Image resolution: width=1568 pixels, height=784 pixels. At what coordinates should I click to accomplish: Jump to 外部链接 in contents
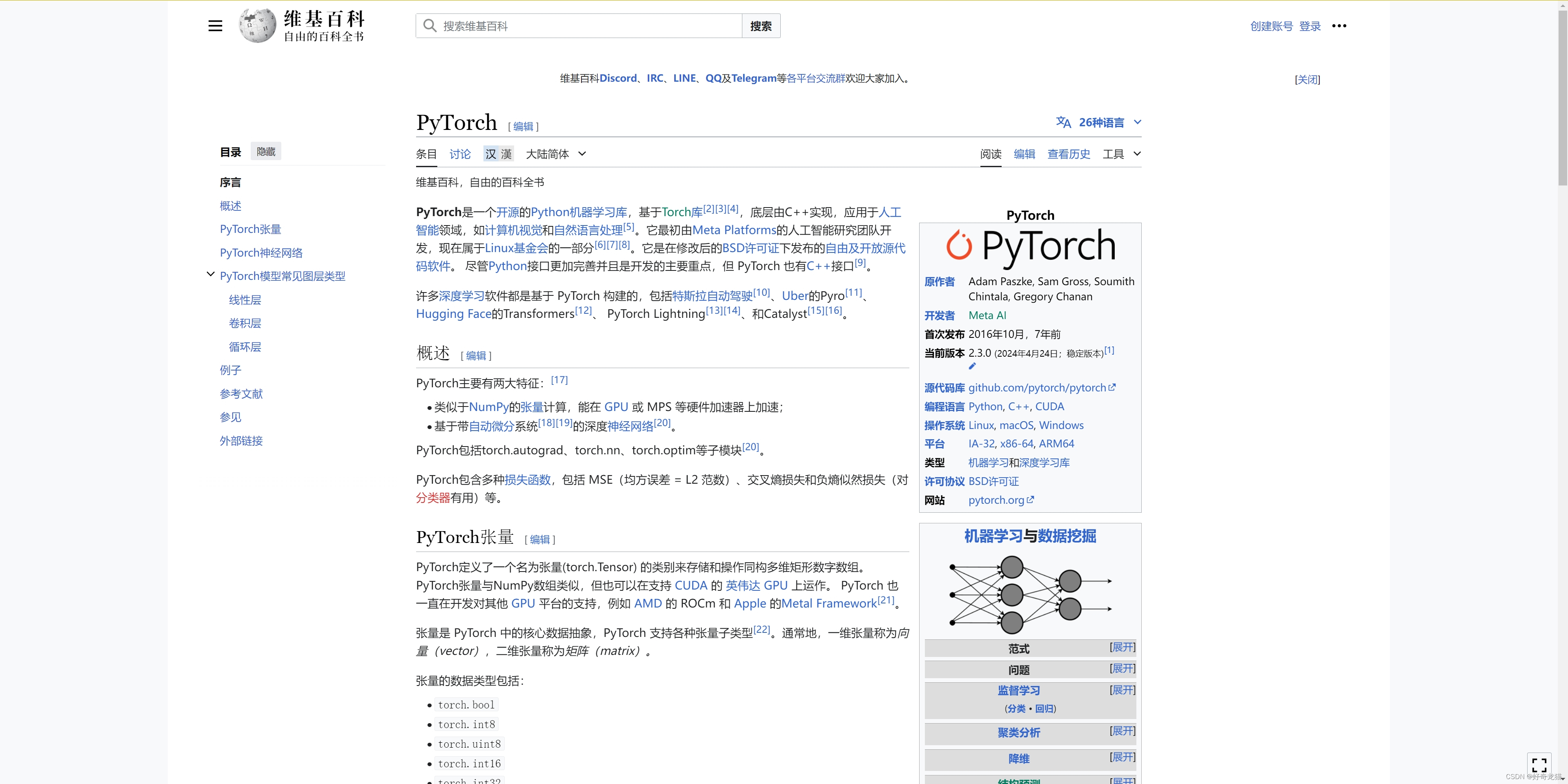pos(241,440)
